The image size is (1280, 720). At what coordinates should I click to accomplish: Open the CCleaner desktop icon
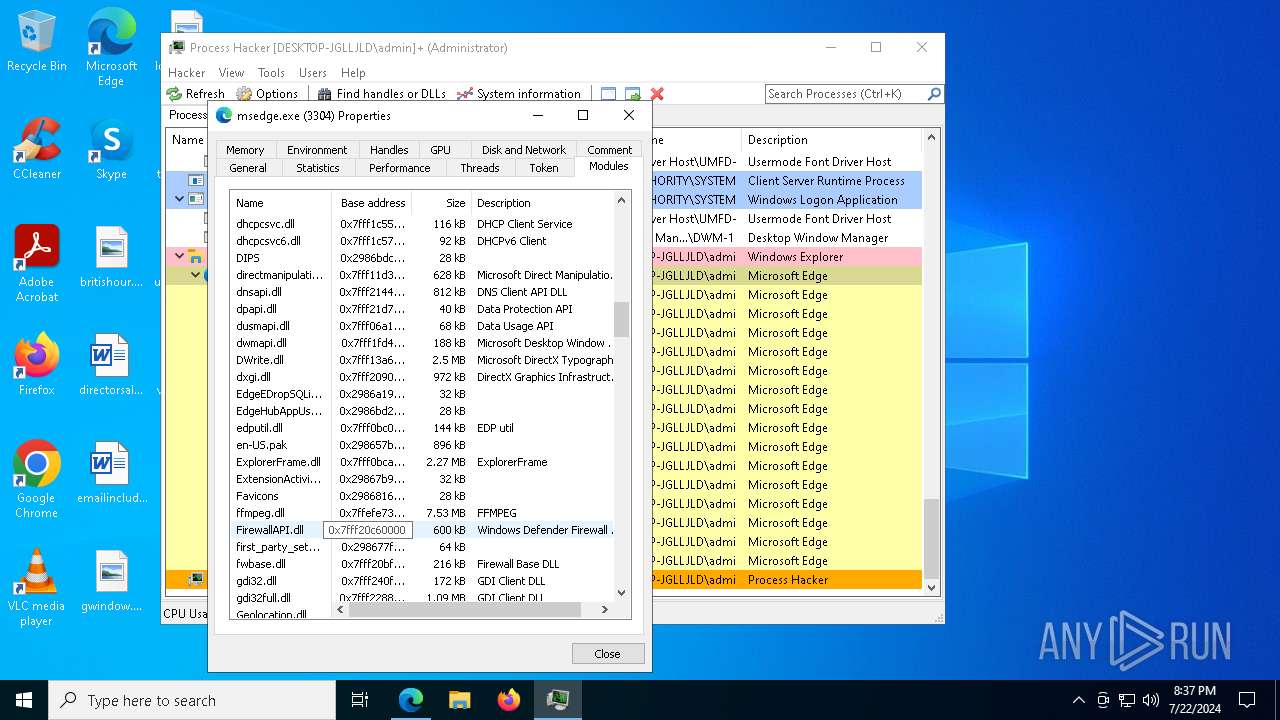pos(37,149)
